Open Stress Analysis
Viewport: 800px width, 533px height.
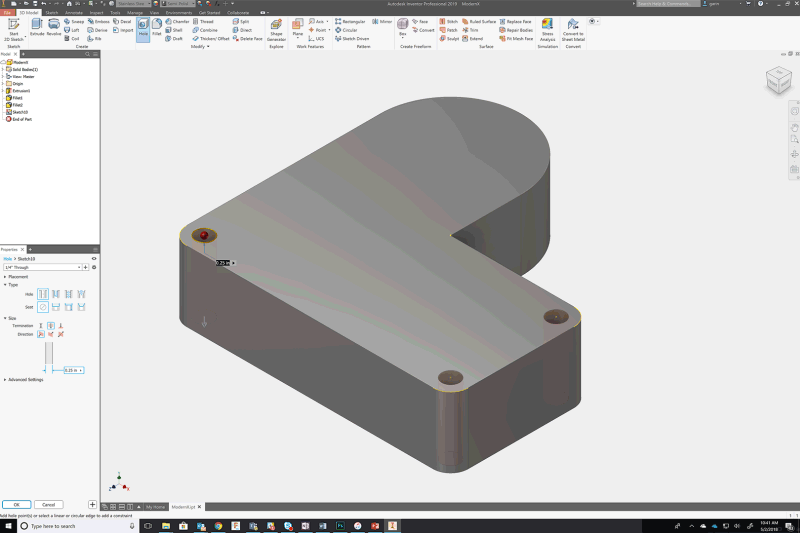[x=547, y=31]
